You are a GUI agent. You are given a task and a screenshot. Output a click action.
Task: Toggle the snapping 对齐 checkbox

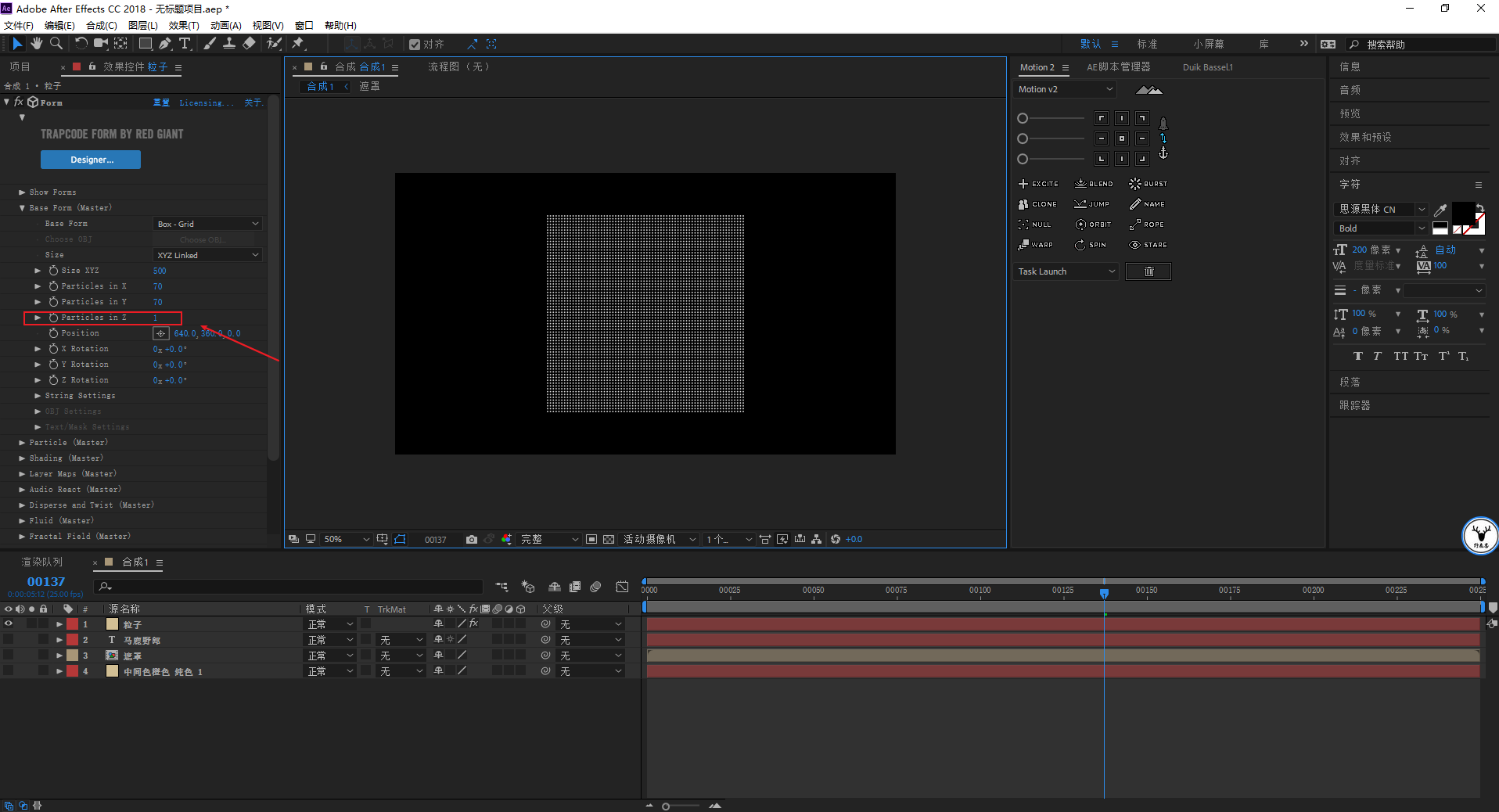click(415, 45)
